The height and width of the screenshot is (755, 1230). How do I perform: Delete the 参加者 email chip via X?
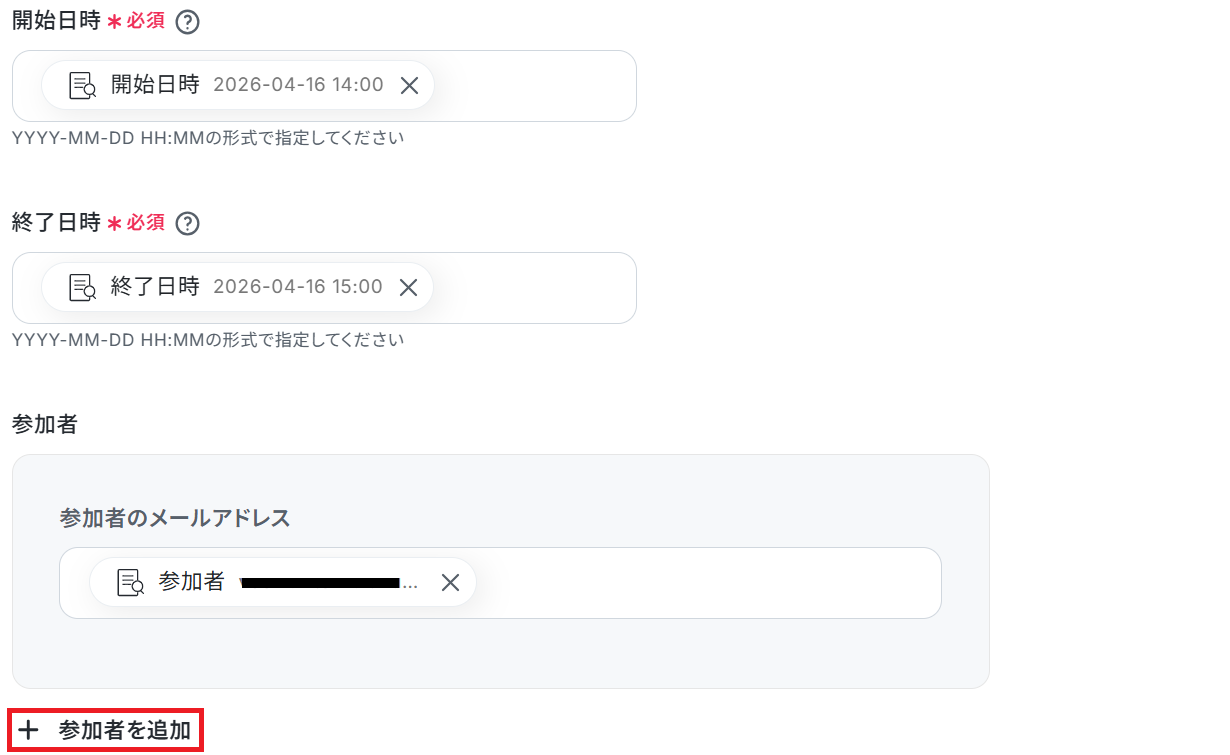click(x=450, y=583)
